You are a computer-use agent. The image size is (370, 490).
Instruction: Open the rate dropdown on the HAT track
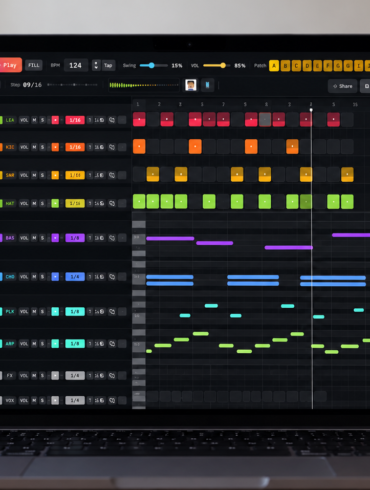point(75,203)
